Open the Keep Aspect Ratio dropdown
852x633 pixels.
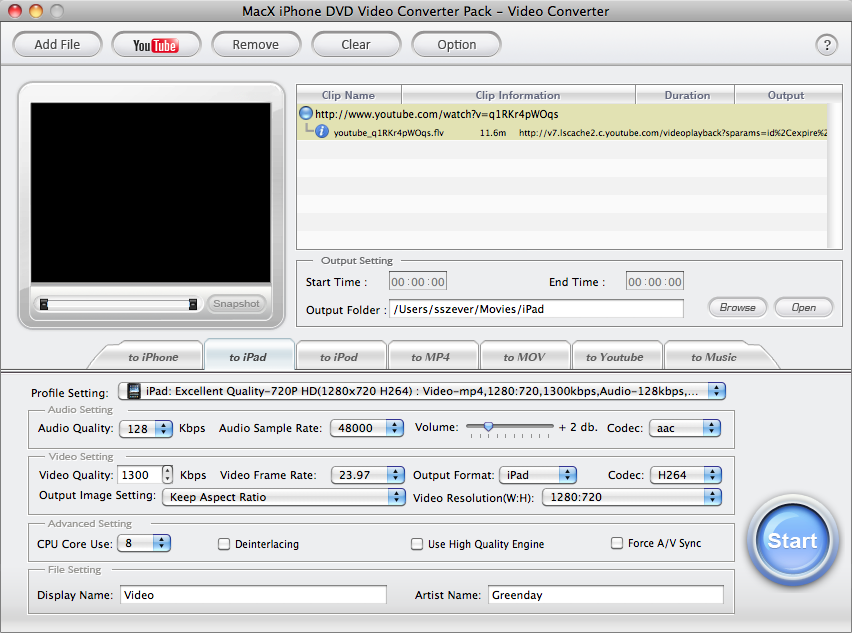tap(284, 497)
